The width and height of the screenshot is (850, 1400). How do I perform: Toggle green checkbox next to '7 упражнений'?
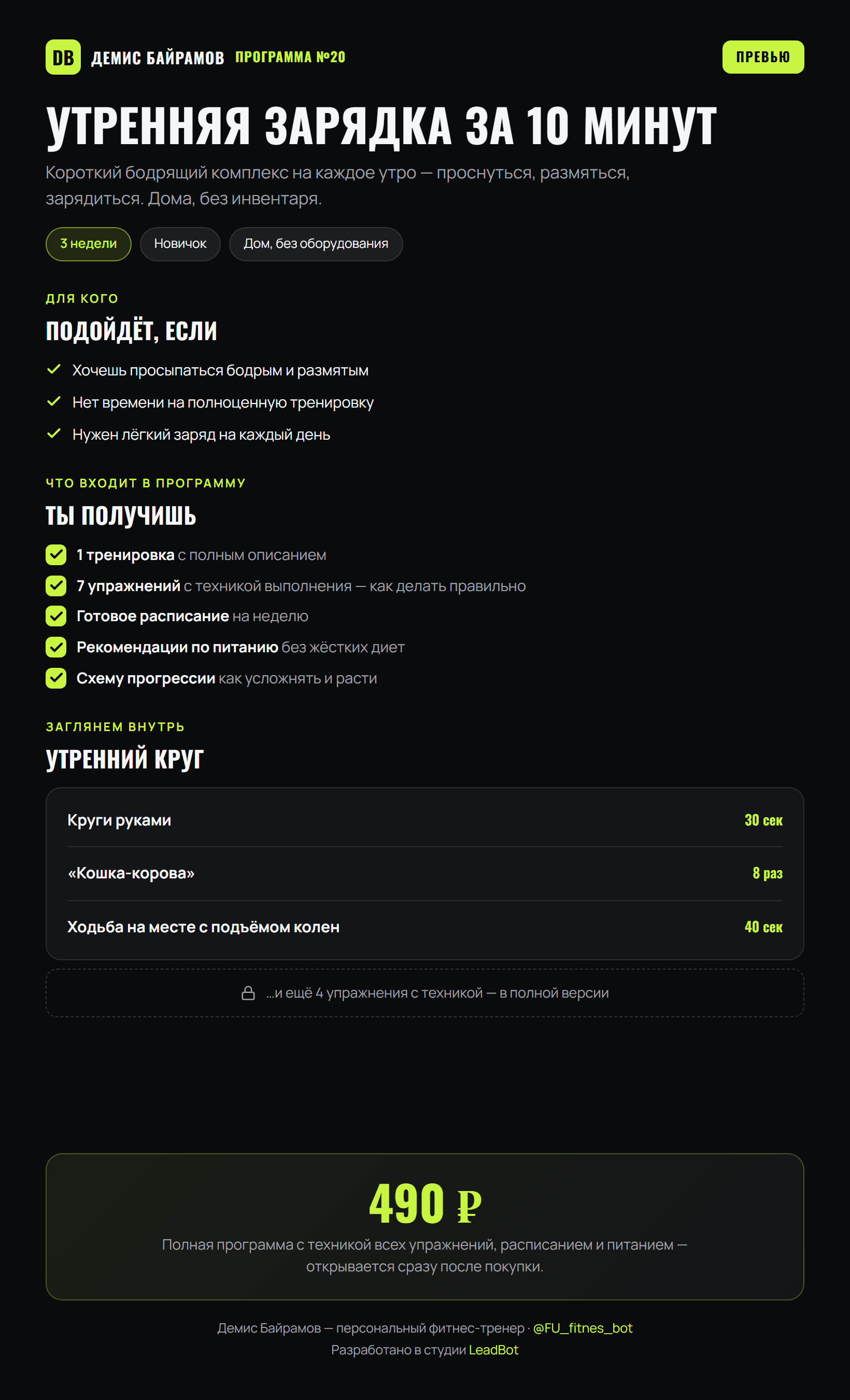tap(56, 586)
